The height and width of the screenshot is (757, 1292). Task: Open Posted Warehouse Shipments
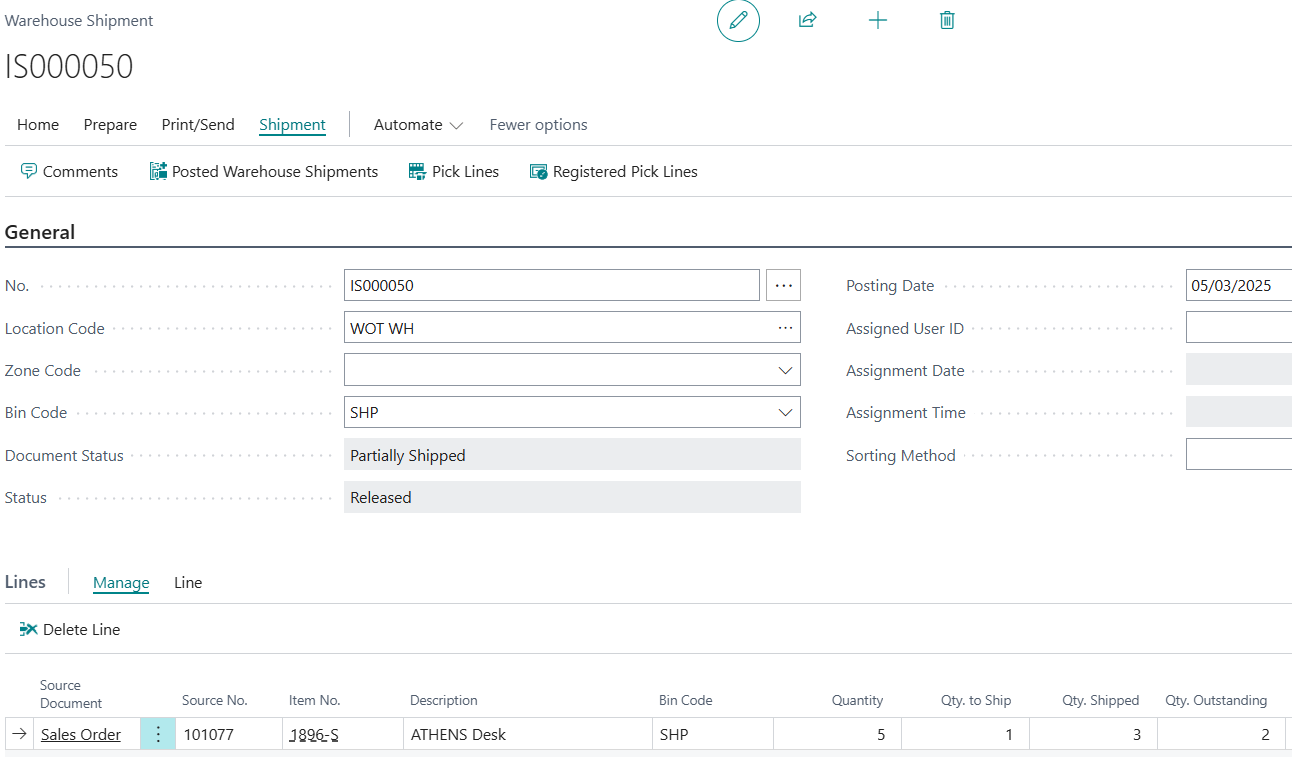[x=264, y=172]
